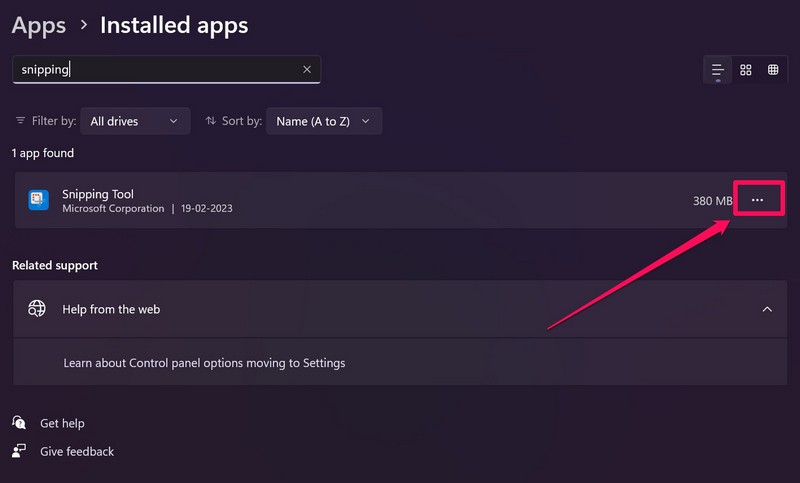Click the sort arrows icon beside Sort by
Image resolution: width=800 pixels, height=483 pixels.
[210, 121]
